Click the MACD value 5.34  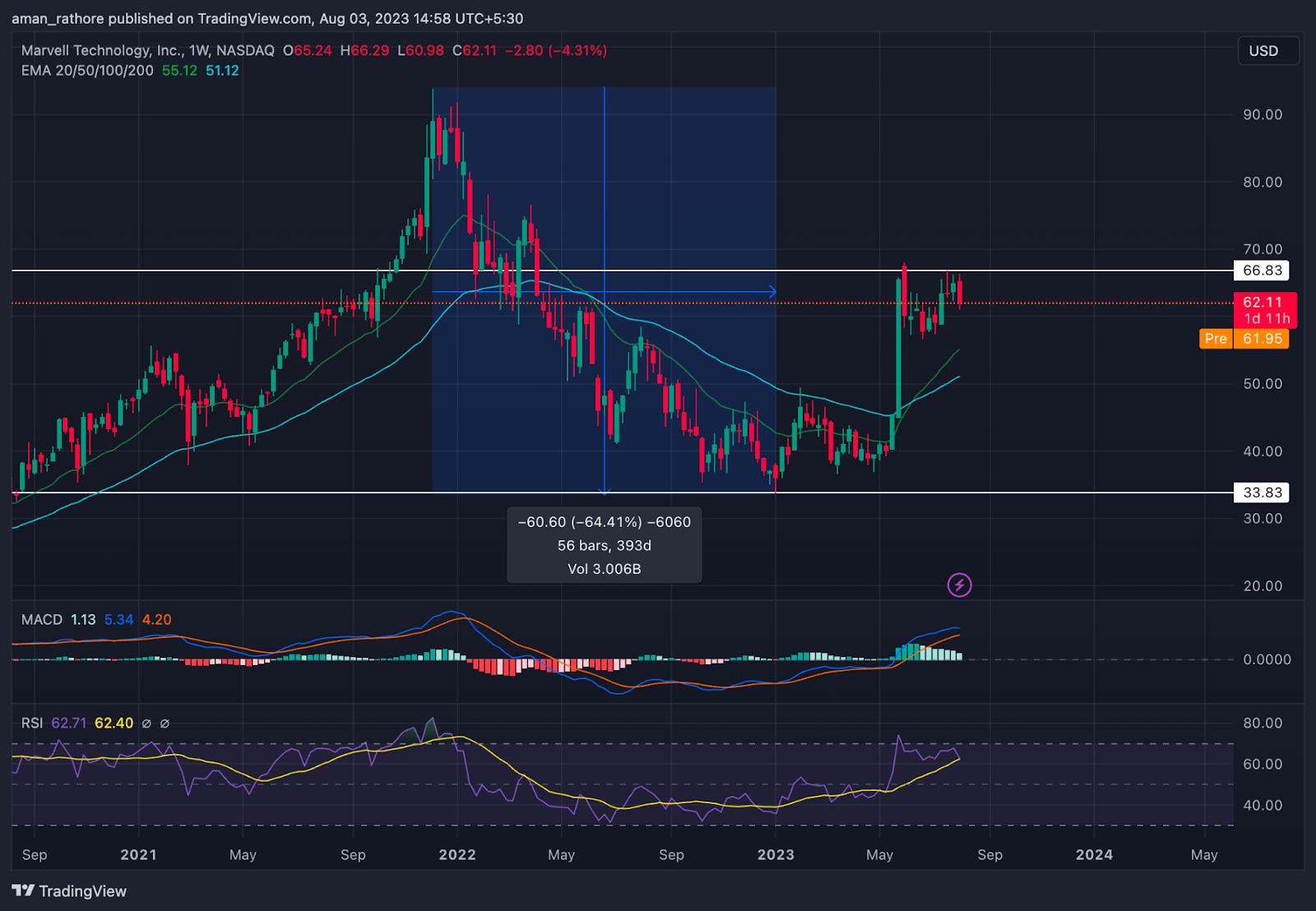(x=118, y=620)
